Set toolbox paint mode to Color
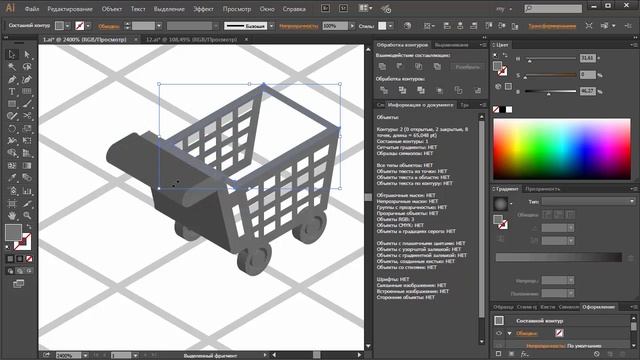This screenshot has width=640, height=360. 11,259
